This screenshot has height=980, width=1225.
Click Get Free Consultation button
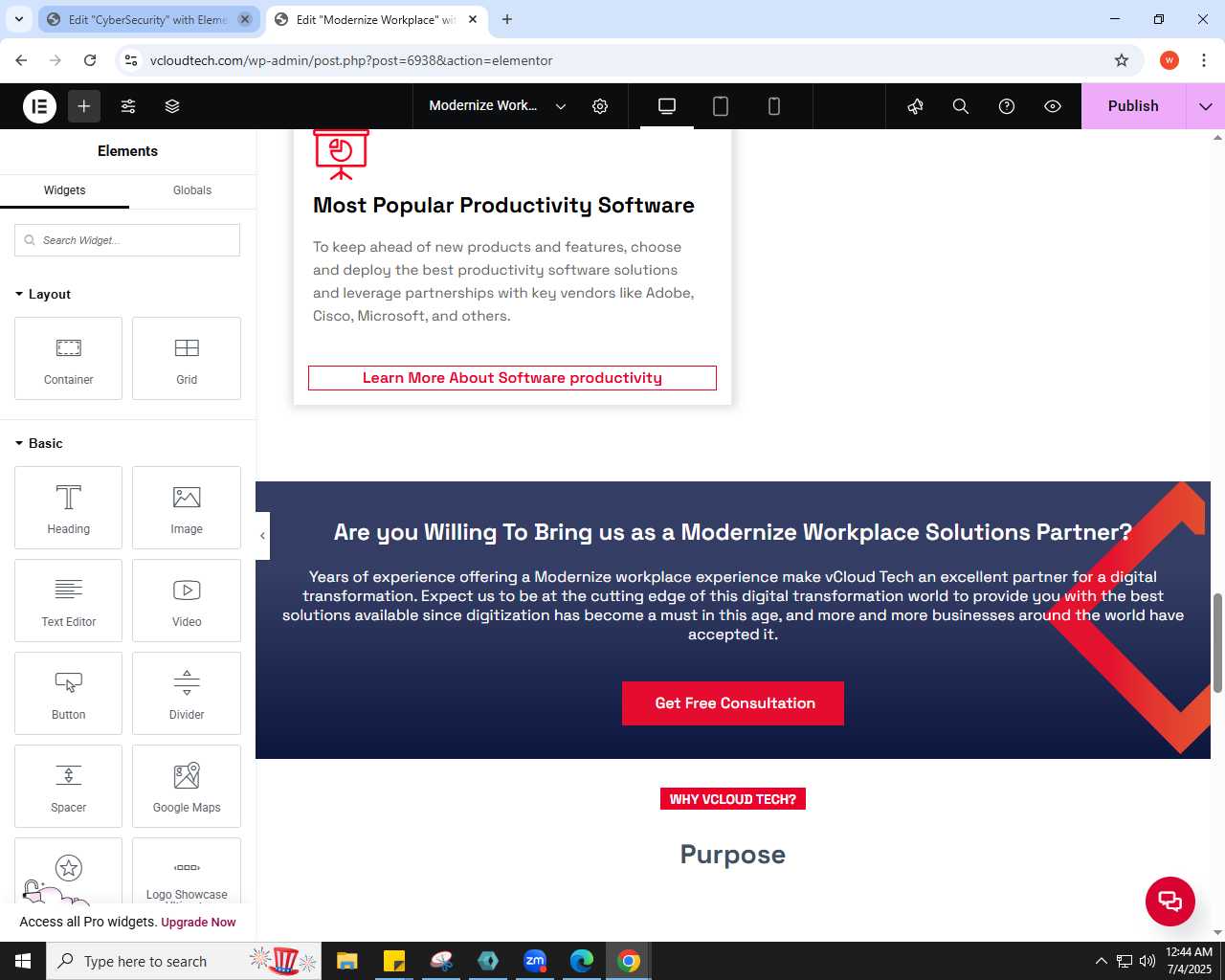pyautogui.click(x=733, y=703)
